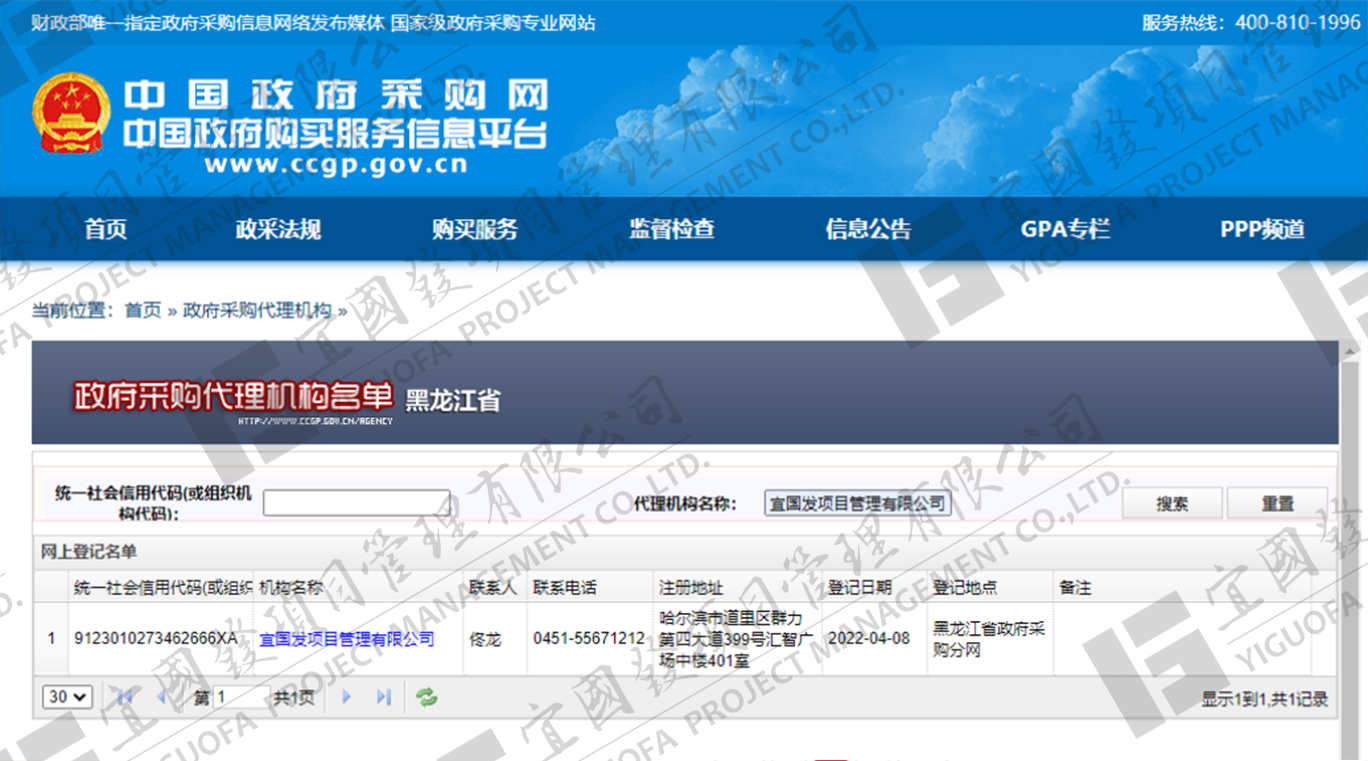The height and width of the screenshot is (761, 1368).
Task: Open the 政采法规 navigation item
Action: tap(278, 229)
